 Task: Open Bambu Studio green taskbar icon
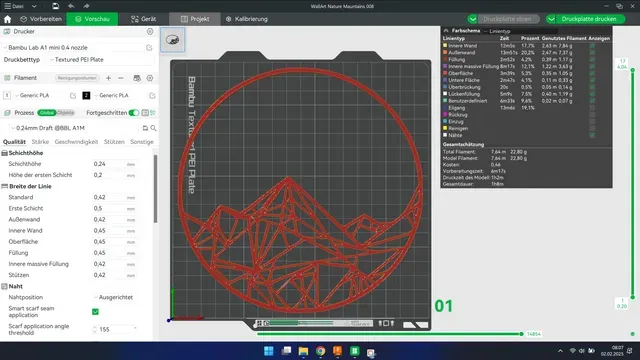355,351
